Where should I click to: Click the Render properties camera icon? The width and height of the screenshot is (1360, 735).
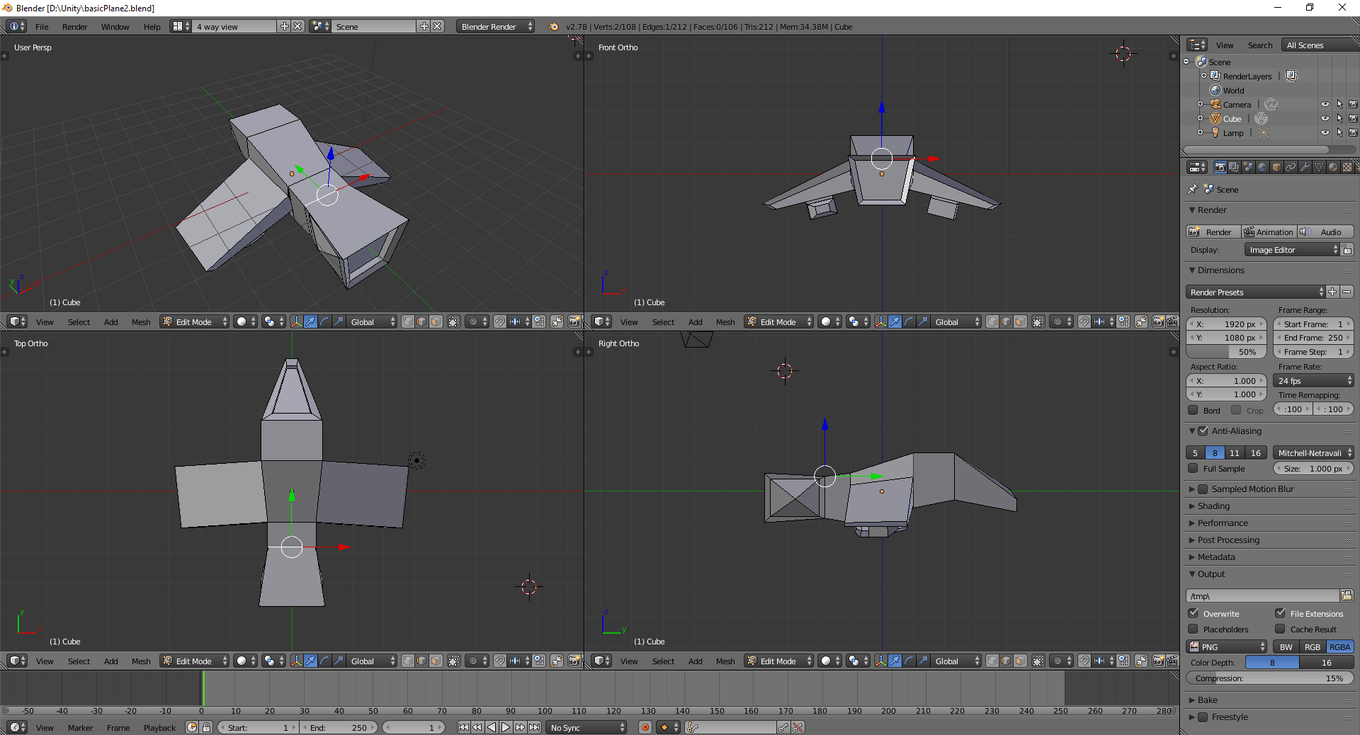click(x=1220, y=167)
